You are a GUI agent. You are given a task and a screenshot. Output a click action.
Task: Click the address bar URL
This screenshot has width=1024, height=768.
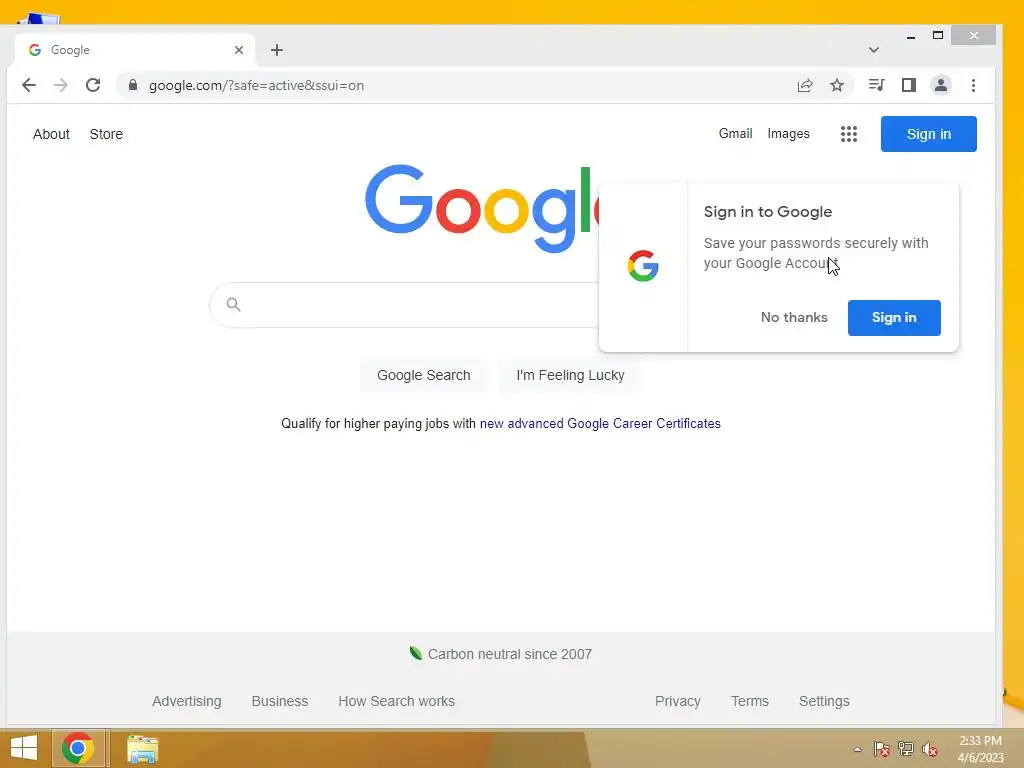pos(256,86)
